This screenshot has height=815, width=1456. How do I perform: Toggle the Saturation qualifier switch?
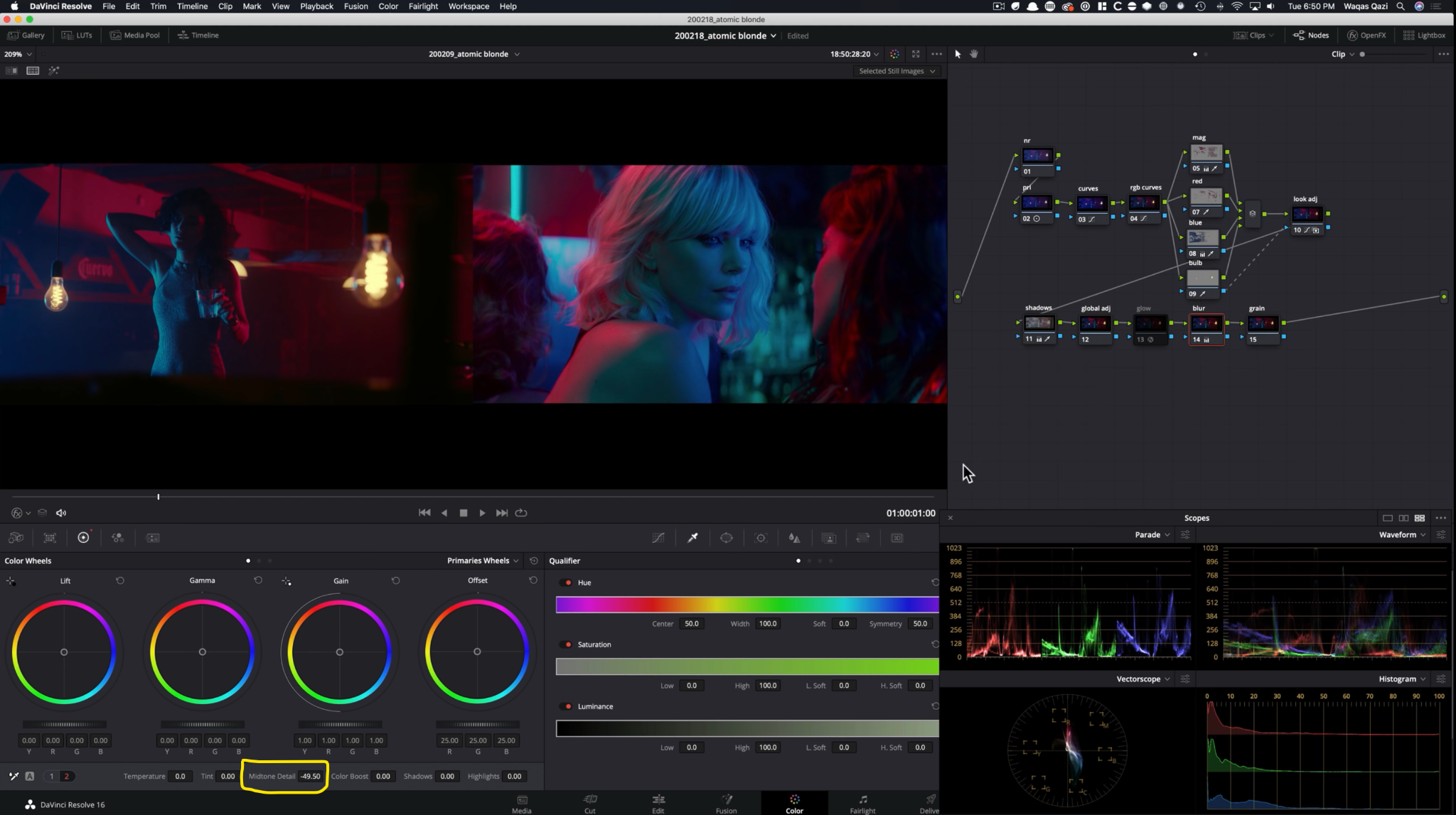[567, 644]
